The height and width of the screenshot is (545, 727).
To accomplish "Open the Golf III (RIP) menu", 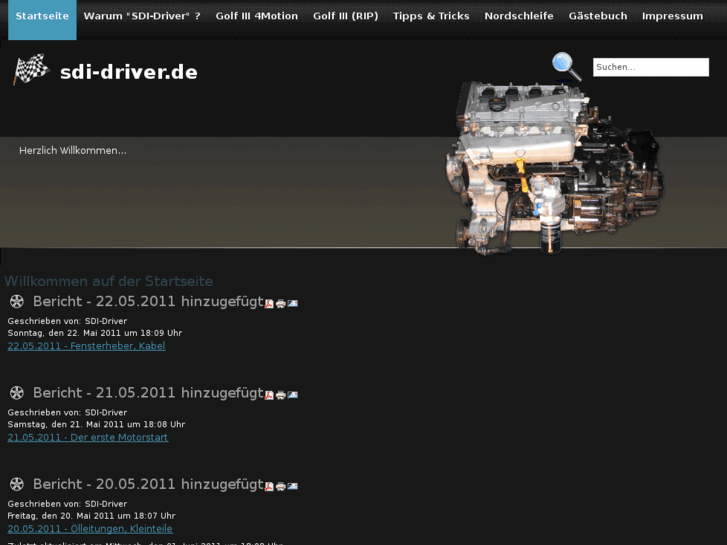I will pyautogui.click(x=345, y=16).
